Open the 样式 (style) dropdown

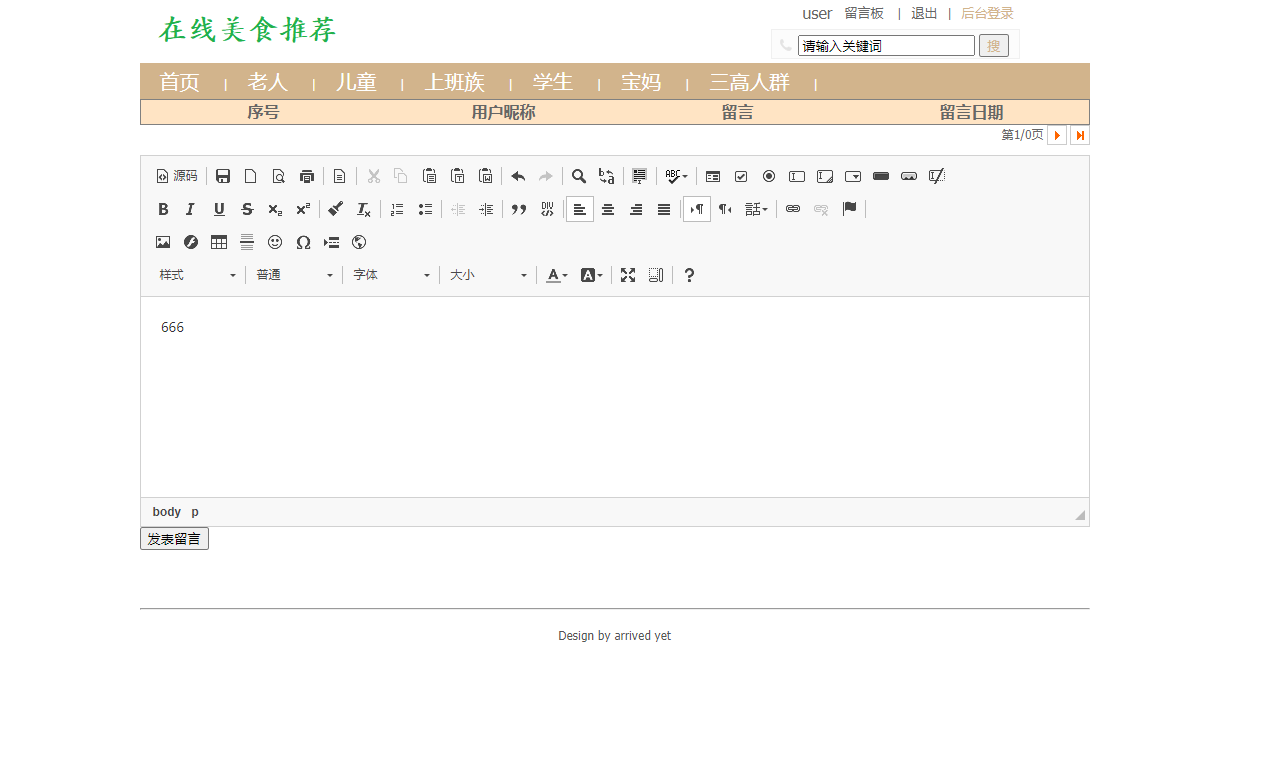pyautogui.click(x=196, y=274)
